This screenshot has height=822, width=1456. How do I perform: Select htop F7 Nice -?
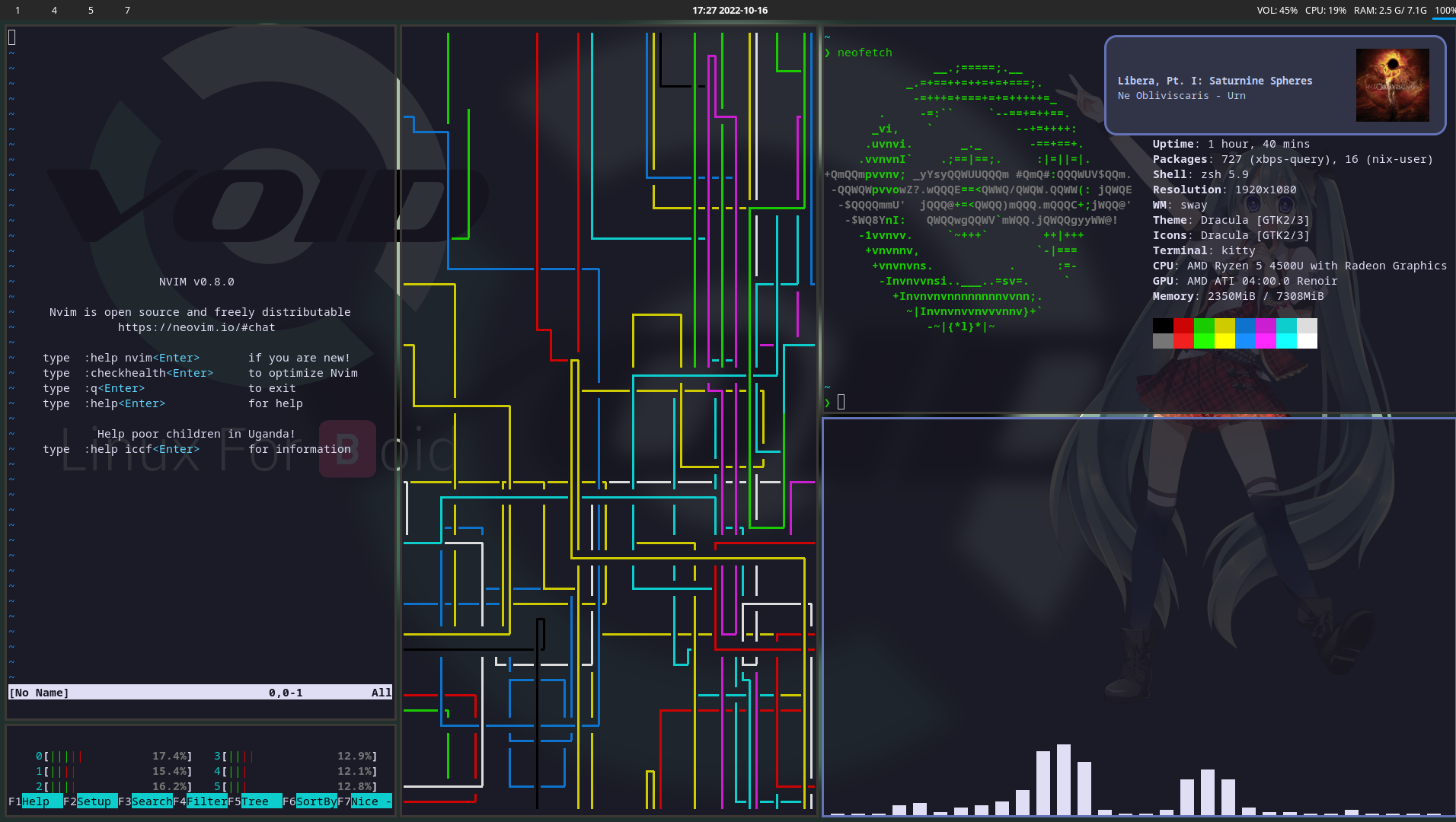click(364, 801)
